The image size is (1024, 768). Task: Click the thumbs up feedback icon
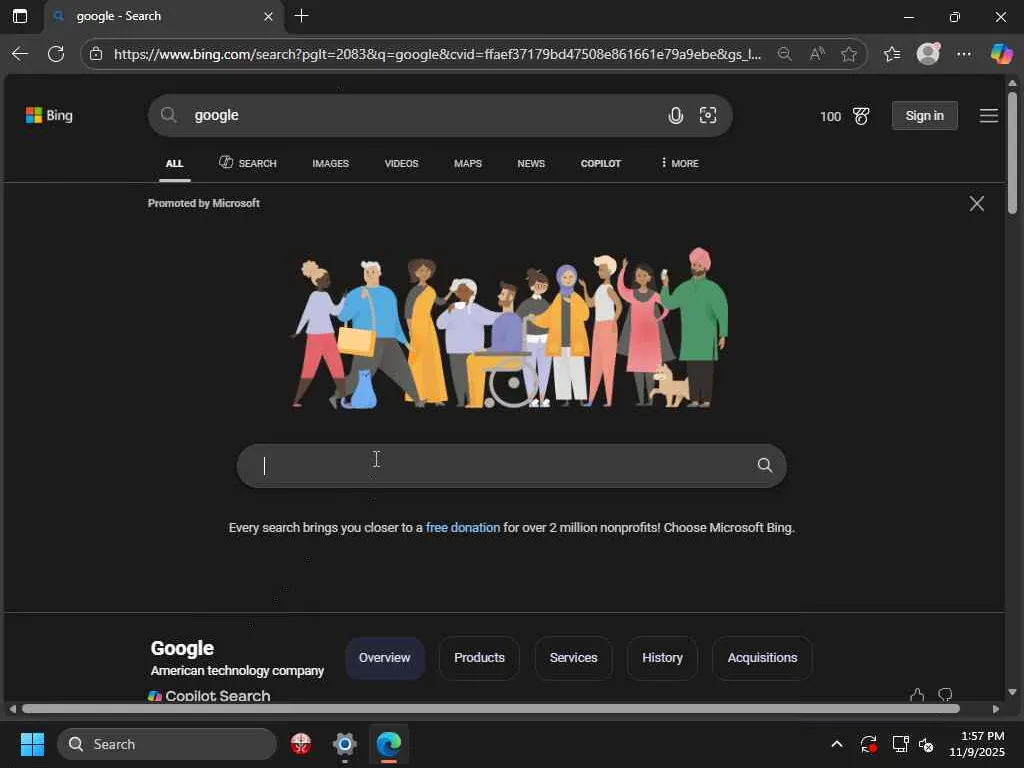[917, 695]
